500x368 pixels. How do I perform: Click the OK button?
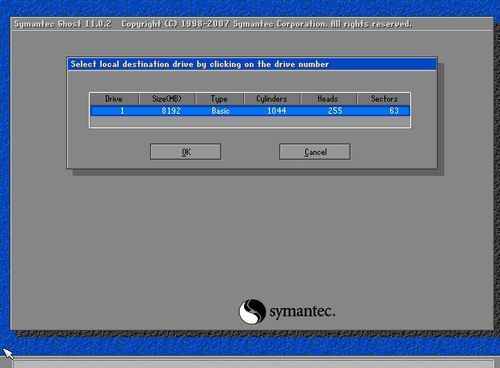click(x=185, y=152)
